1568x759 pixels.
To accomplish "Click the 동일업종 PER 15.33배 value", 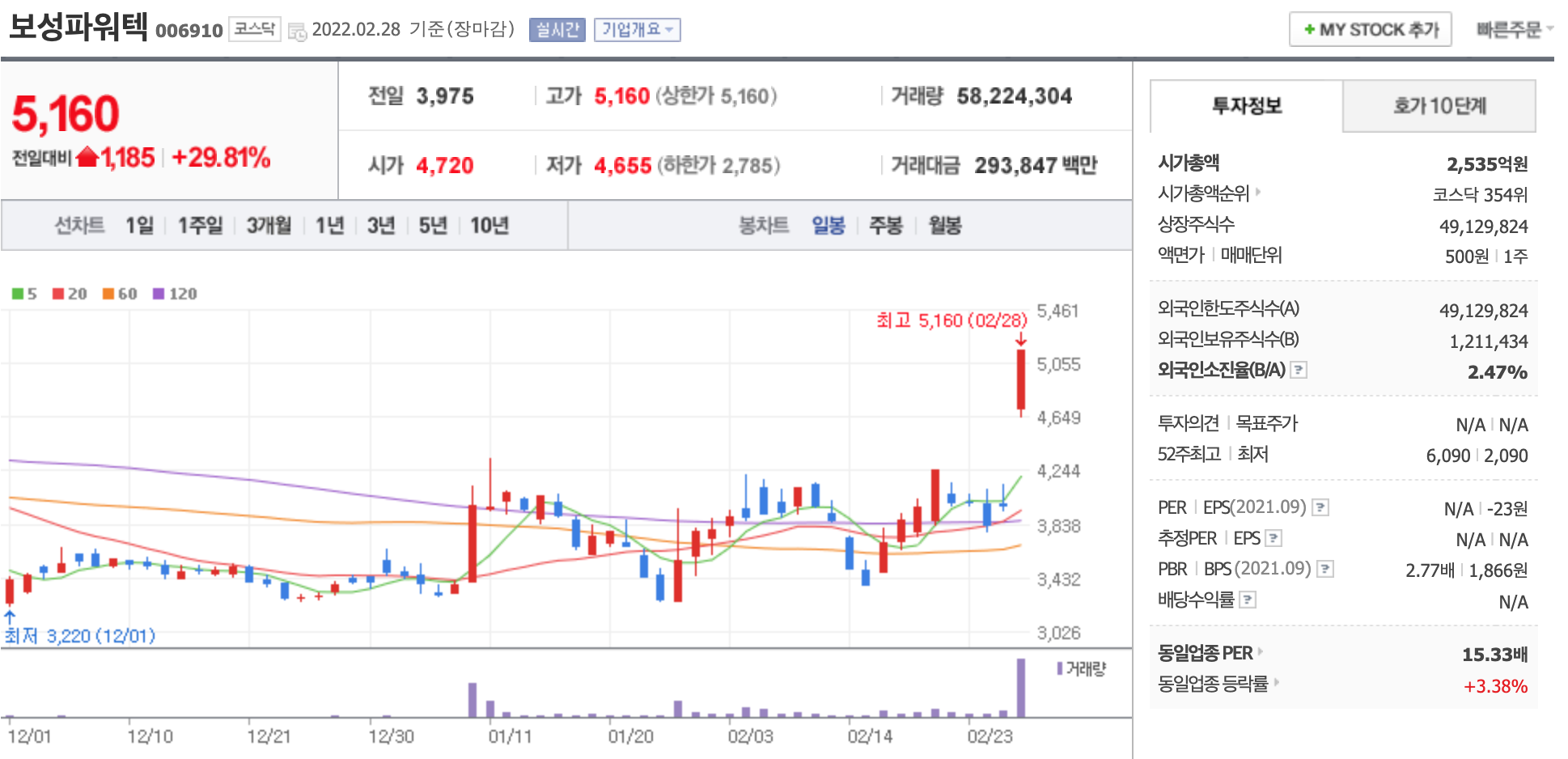I will [x=1494, y=655].
